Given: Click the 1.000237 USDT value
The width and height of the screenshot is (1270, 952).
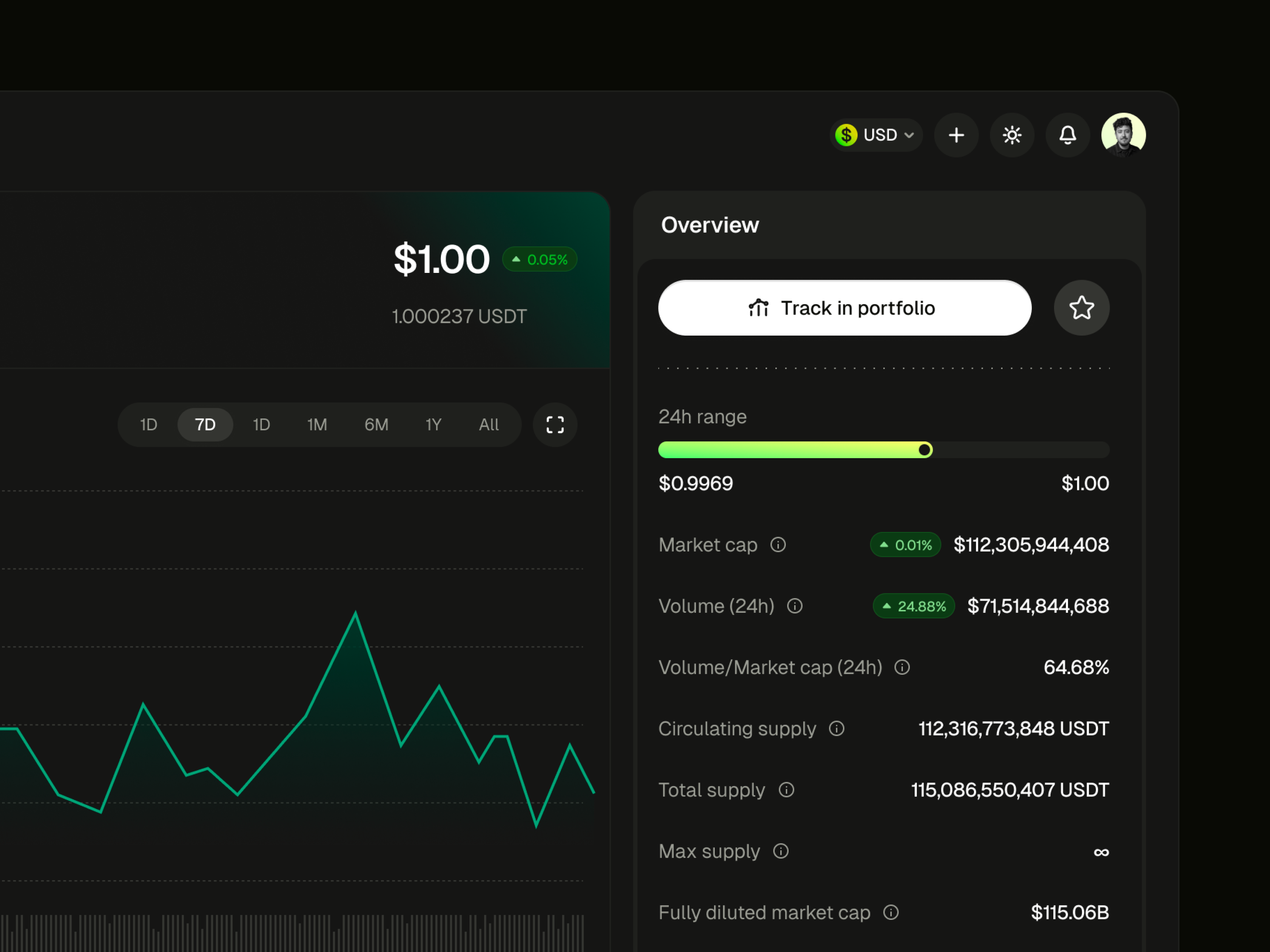Looking at the screenshot, I should (x=459, y=316).
